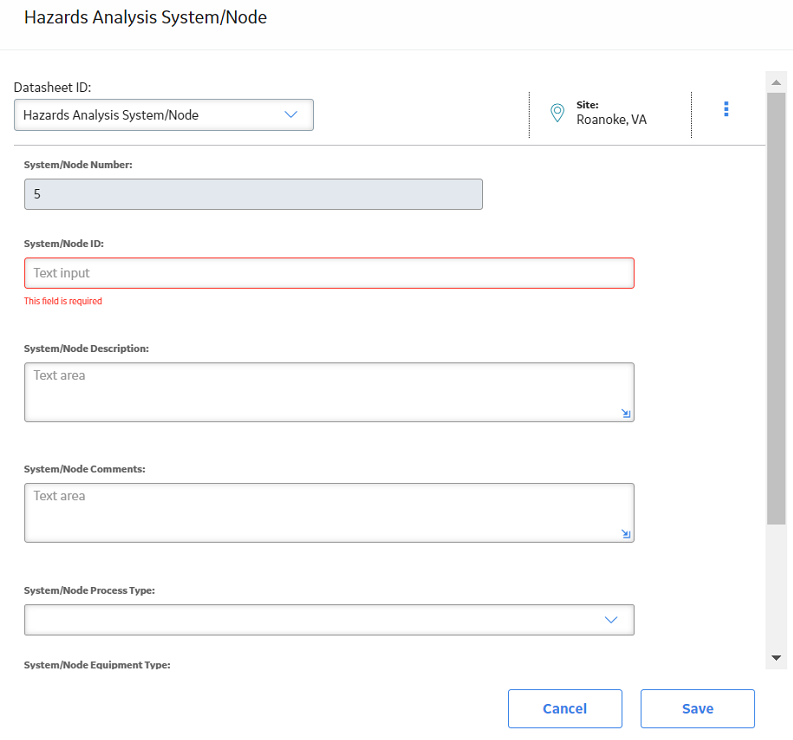Click into the System/Node Comments text area

pos(329,513)
